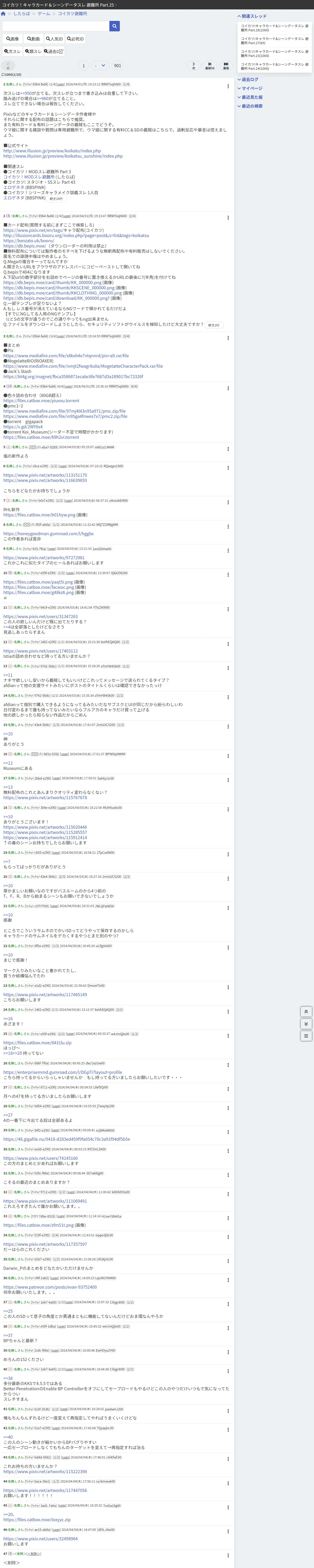Open kebab menu for post 4
This screenshot has height=1568, width=314.
coord(228,388)
